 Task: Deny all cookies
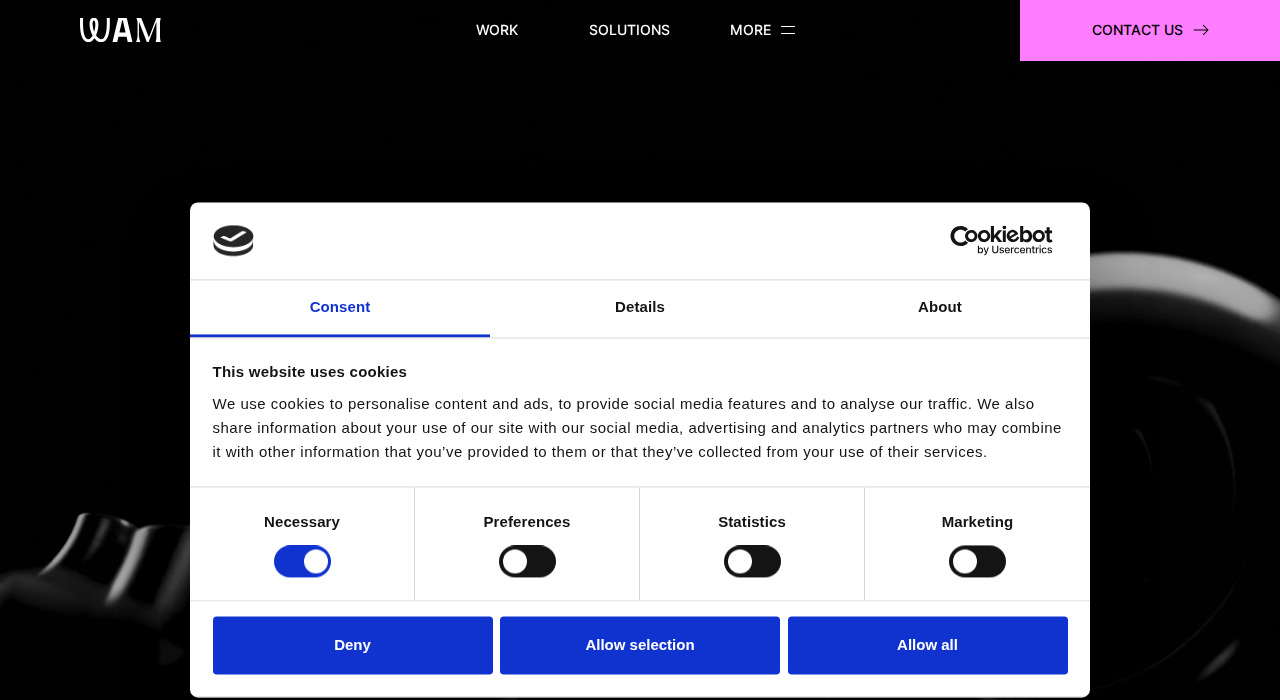click(x=353, y=645)
